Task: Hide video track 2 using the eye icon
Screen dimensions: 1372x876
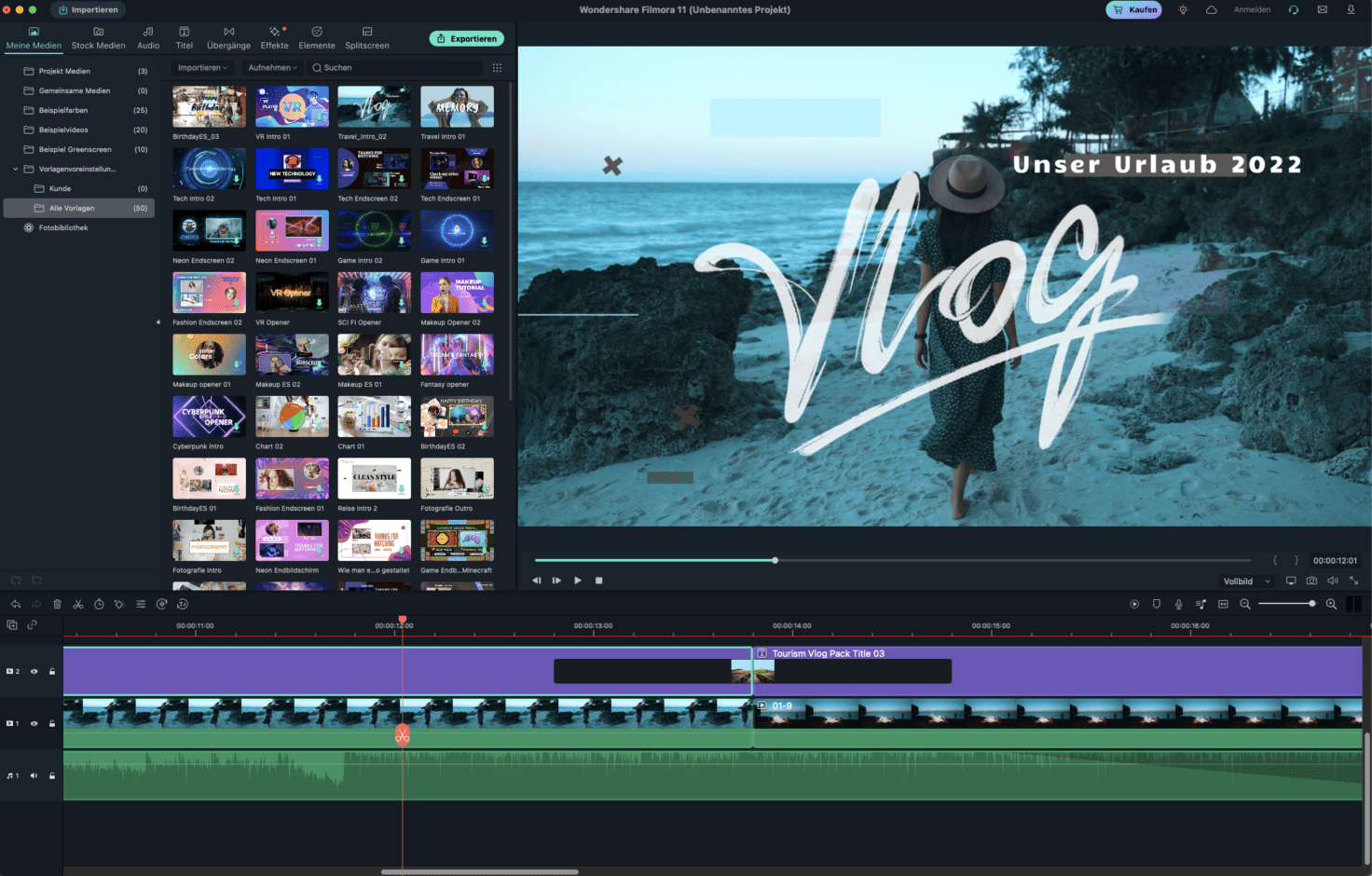Action: [x=34, y=671]
